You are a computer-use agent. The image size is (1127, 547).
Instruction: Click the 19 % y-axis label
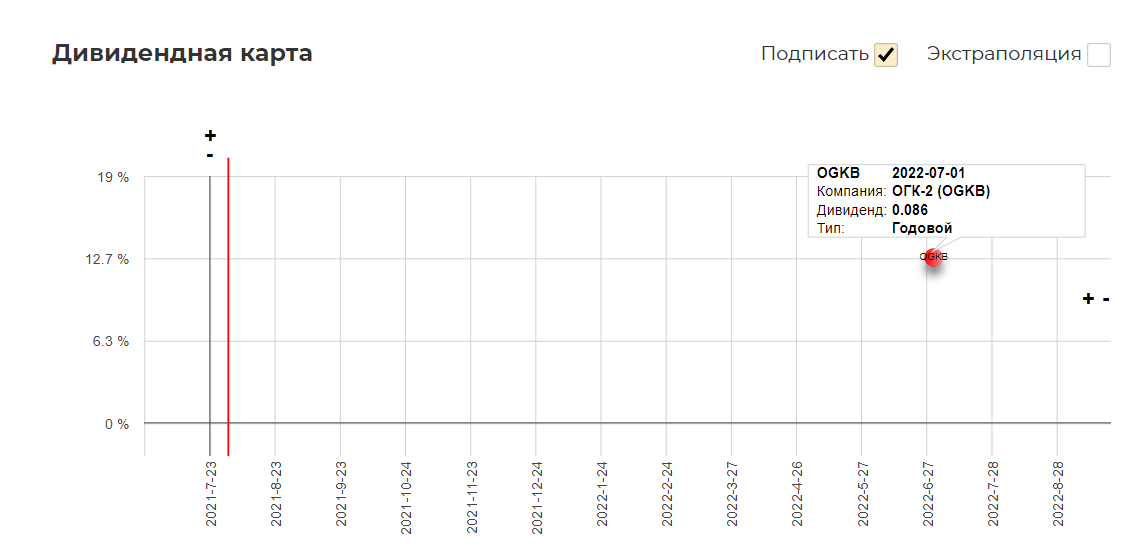click(x=113, y=177)
